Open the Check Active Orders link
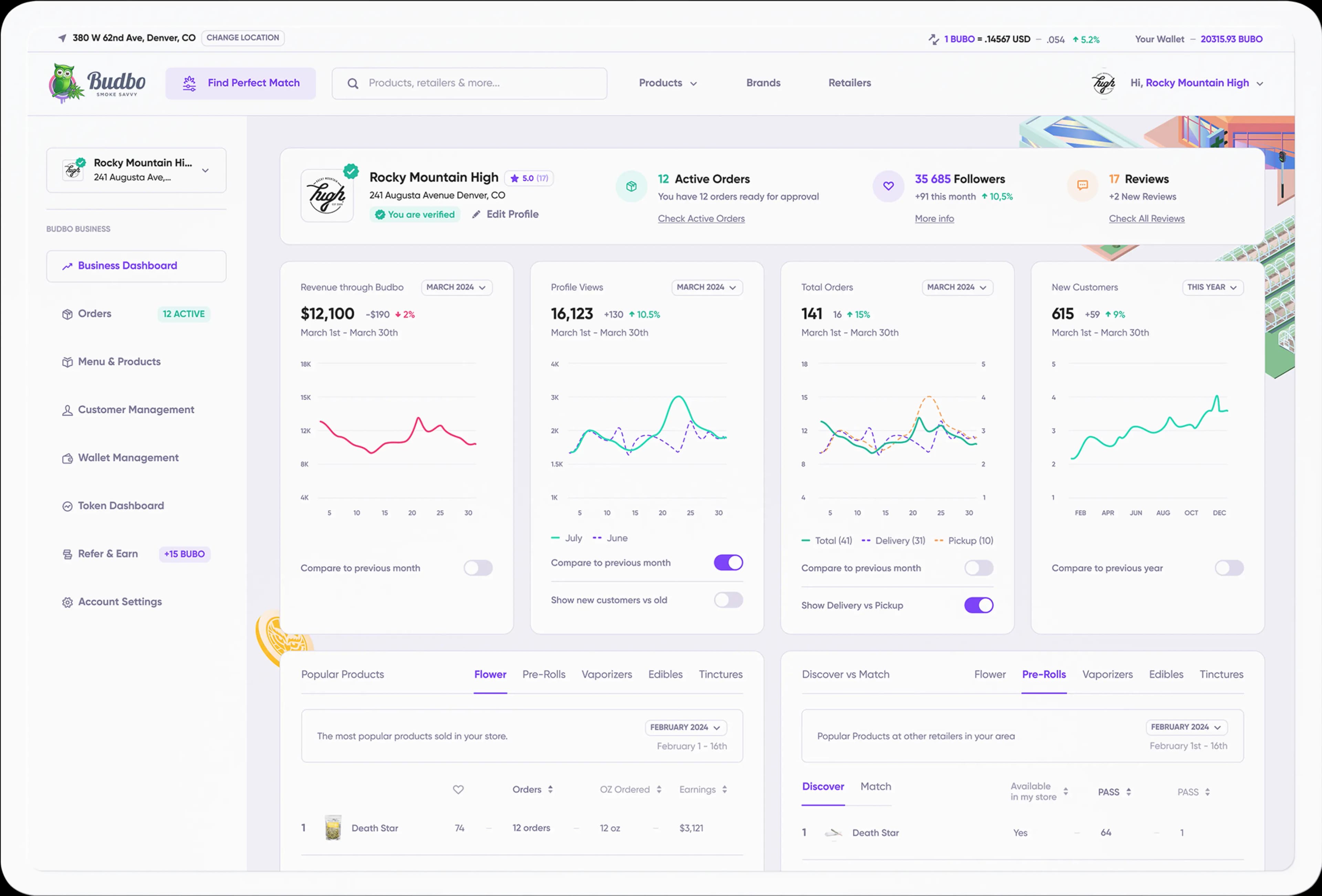 (x=701, y=219)
